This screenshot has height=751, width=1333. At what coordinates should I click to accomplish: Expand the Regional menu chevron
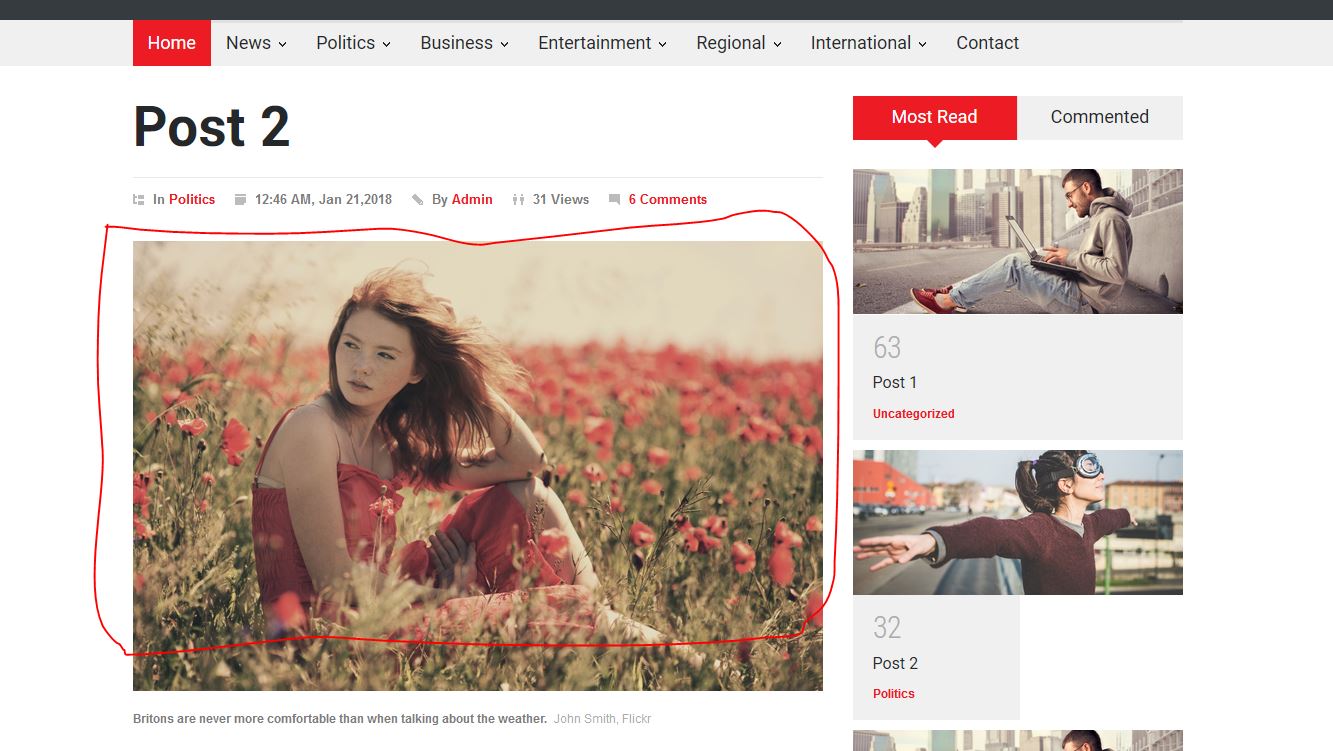coord(777,44)
